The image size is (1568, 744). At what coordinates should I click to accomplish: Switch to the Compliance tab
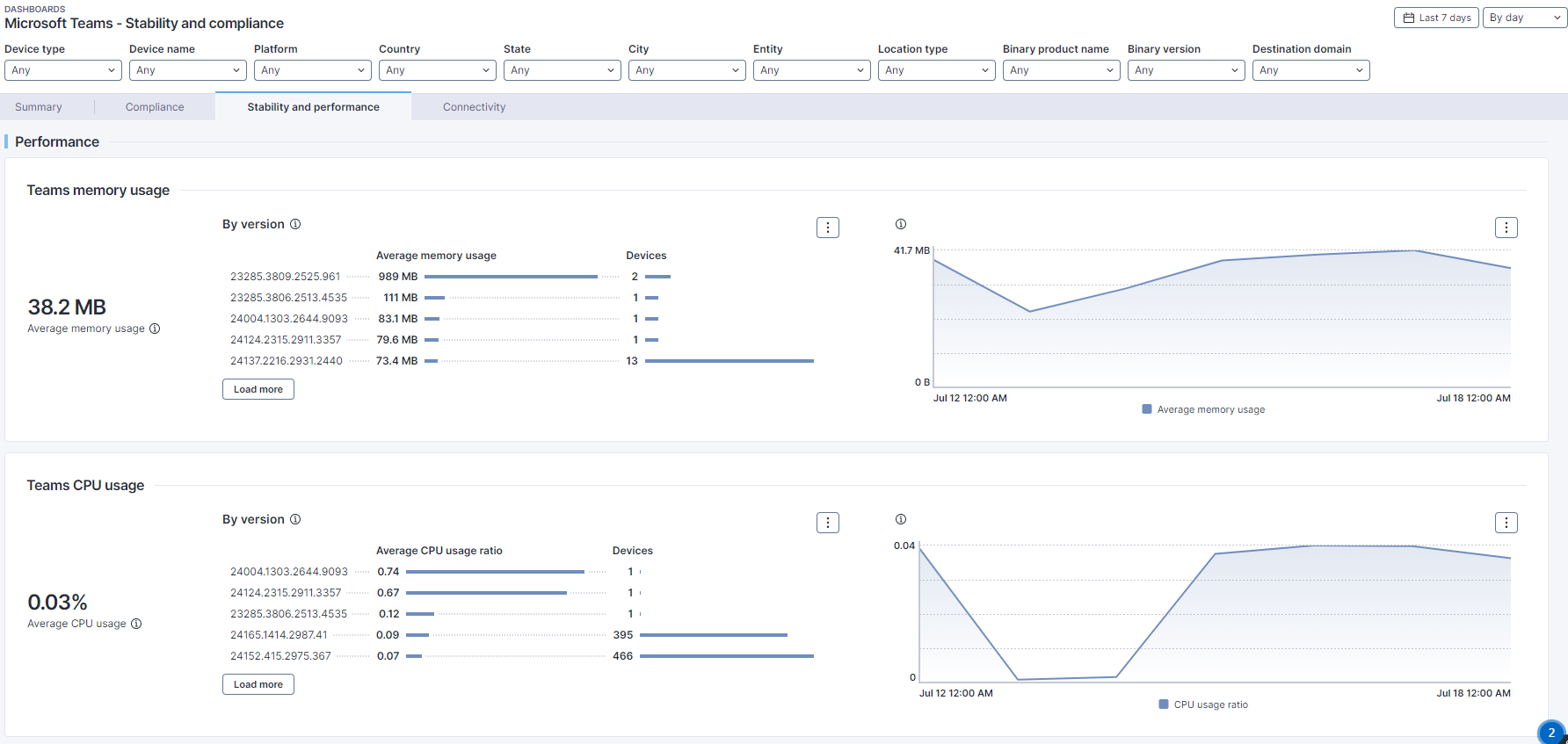155,107
